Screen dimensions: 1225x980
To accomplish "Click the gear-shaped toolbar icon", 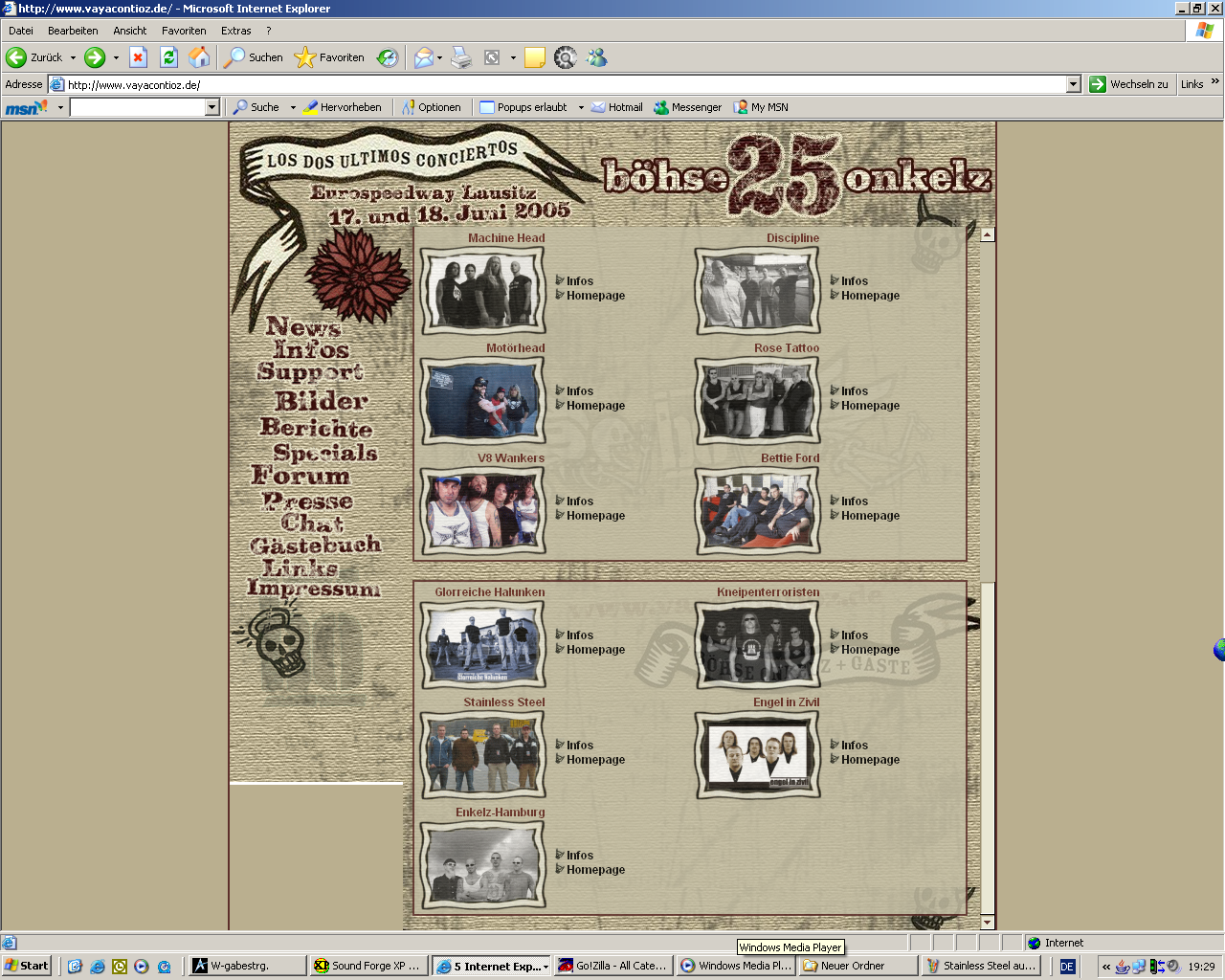I will [566, 57].
